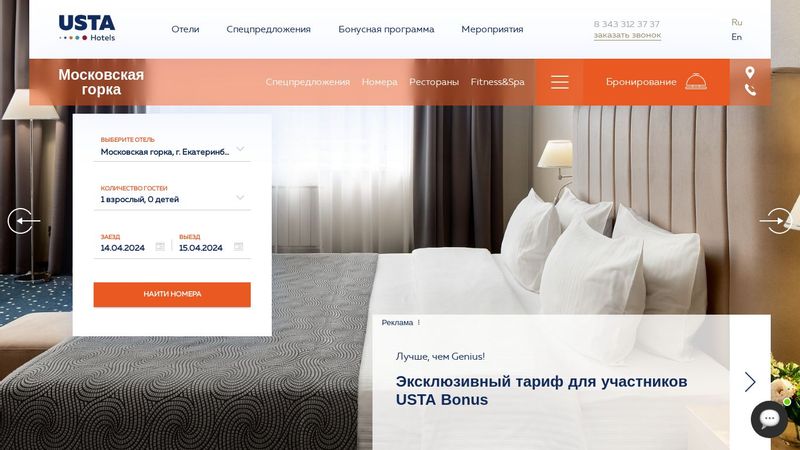Select the Fitness&Spa tab
Viewport: 800px width, 450px height.
pyautogui.click(x=497, y=82)
